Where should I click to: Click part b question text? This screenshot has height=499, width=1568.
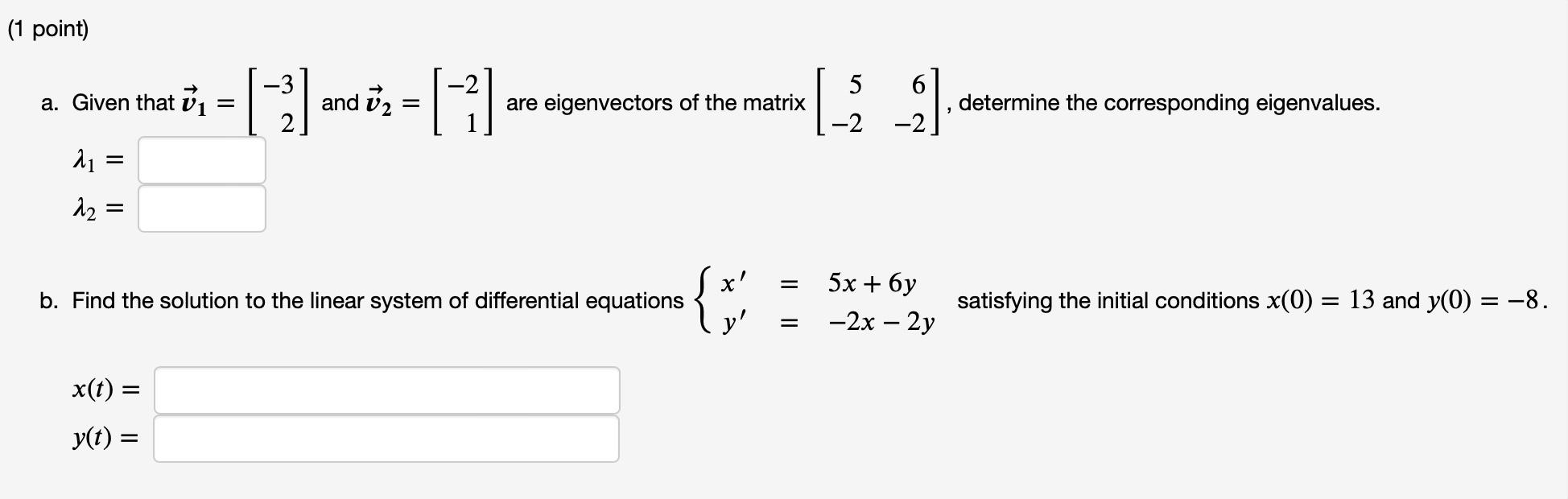coord(362,301)
